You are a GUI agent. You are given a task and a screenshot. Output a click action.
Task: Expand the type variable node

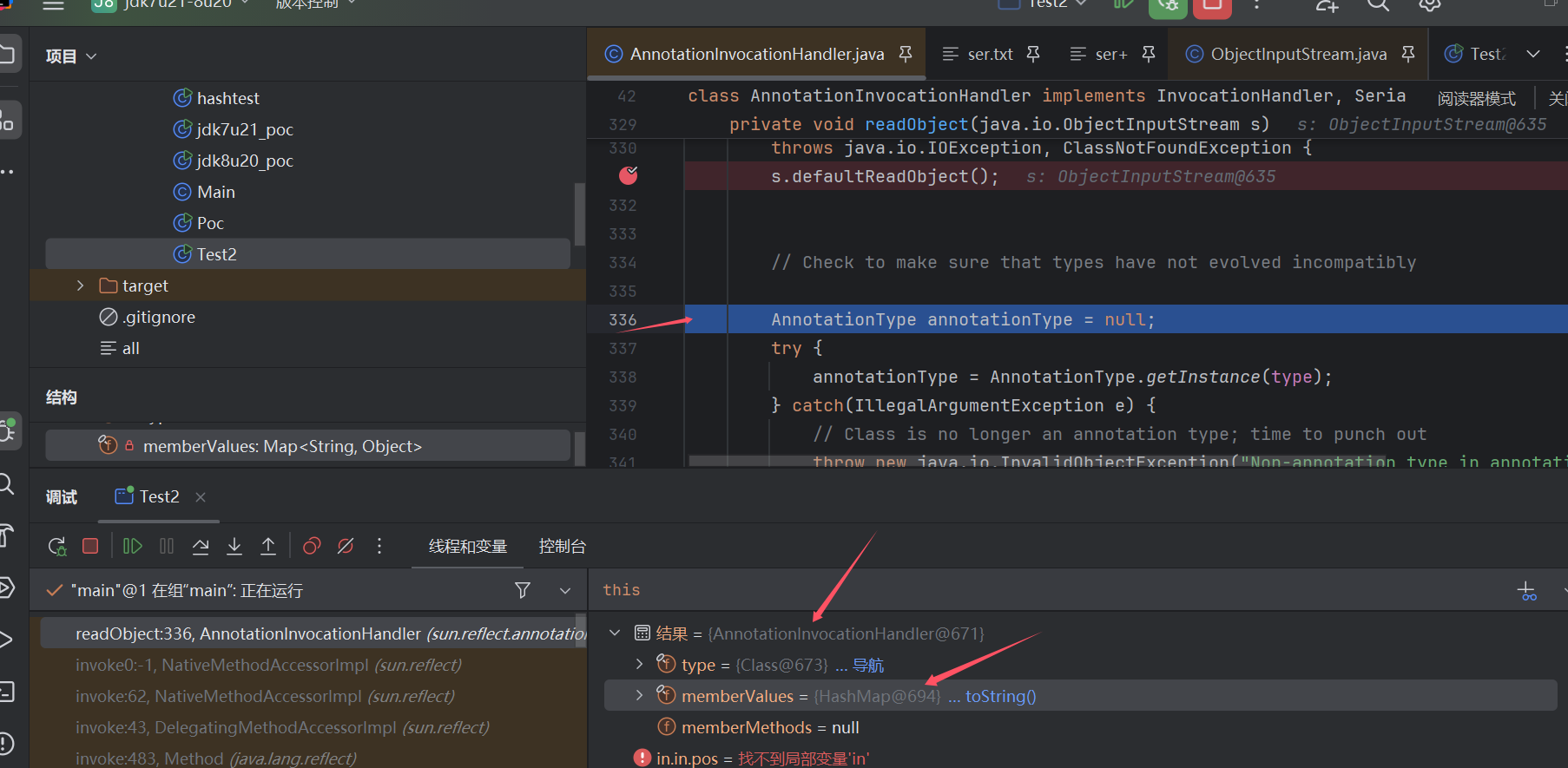pyautogui.click(x=640, y=665)
